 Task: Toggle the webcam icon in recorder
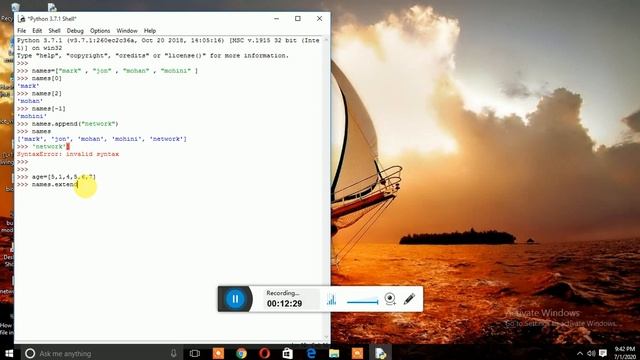click(390, 299)
